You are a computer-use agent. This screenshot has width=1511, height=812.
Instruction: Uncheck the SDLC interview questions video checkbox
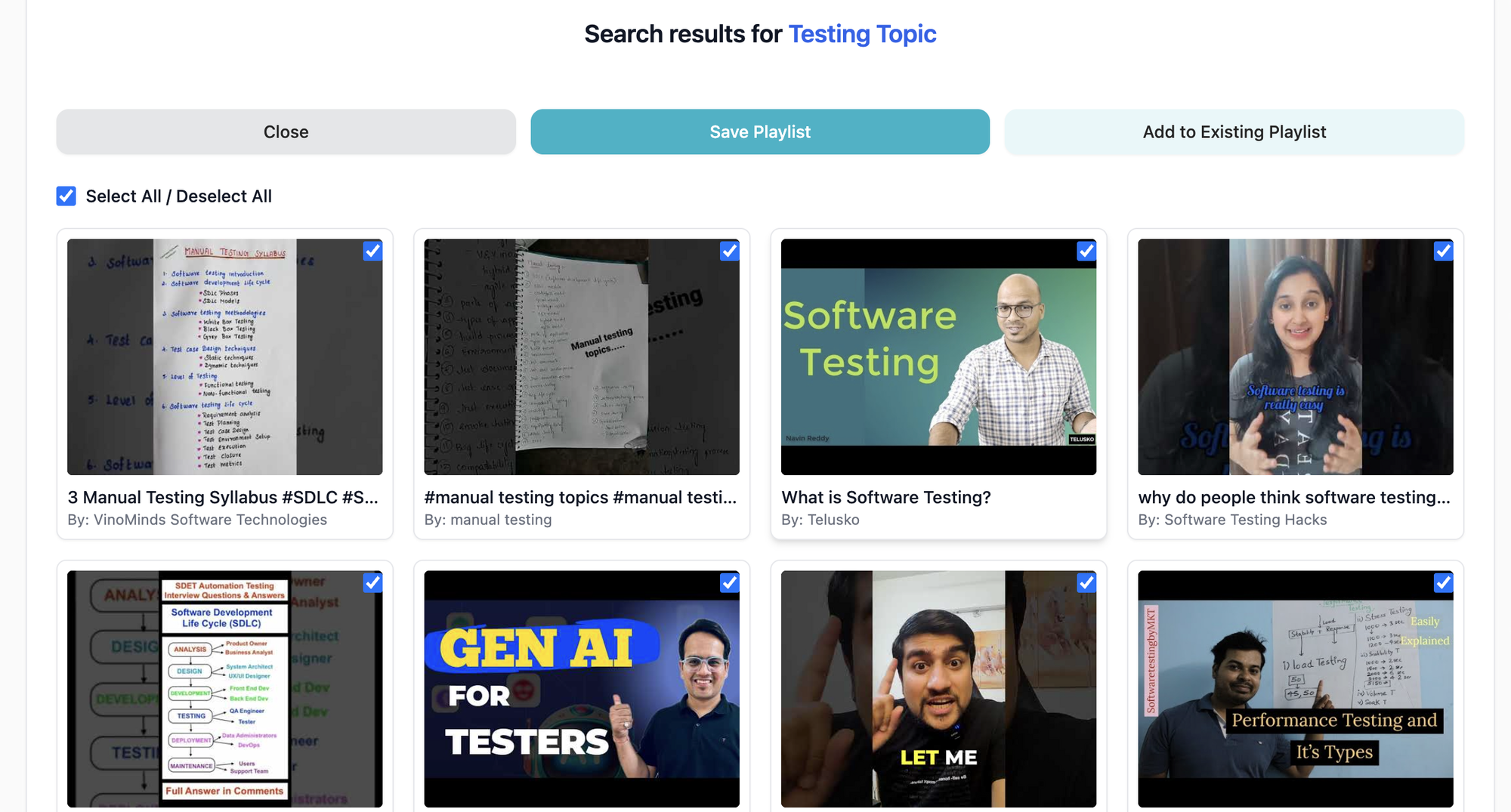[x=372, y=582]
